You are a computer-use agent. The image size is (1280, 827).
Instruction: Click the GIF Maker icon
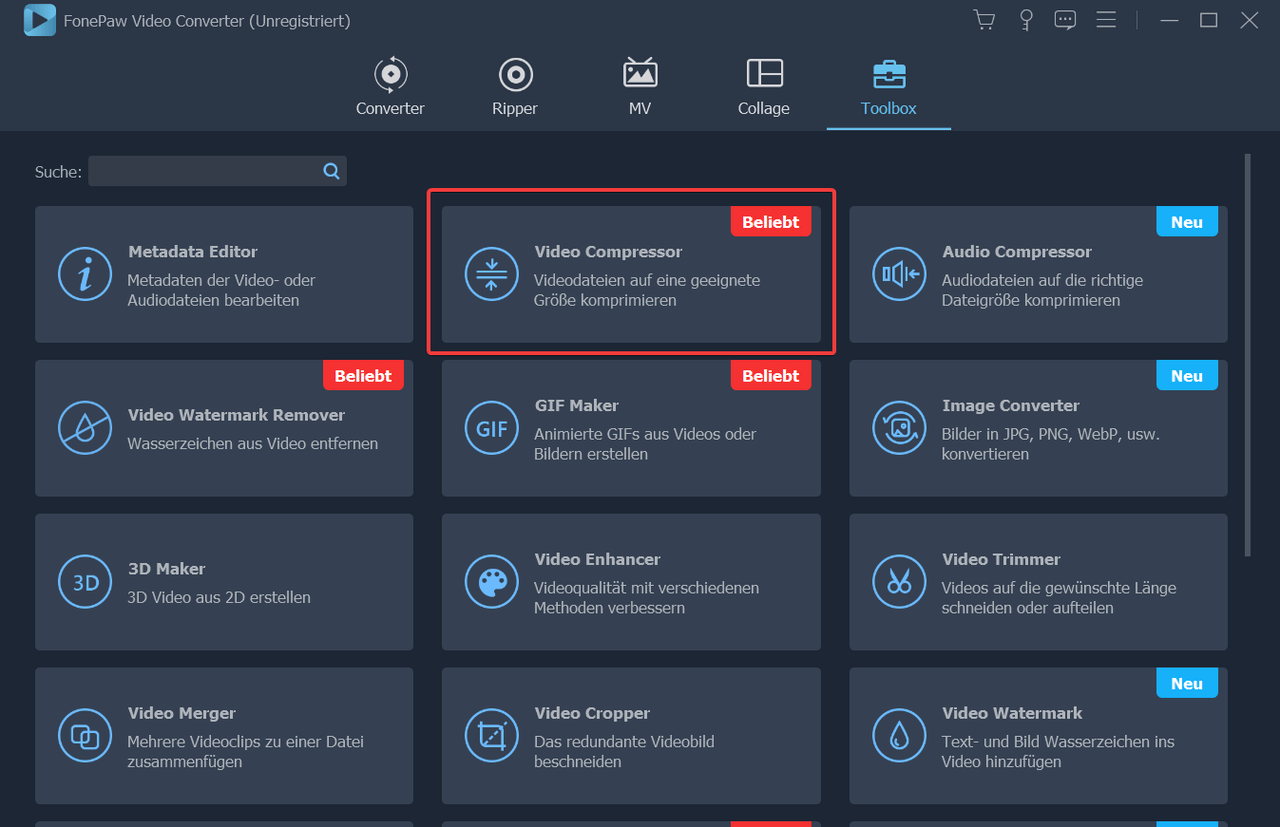(x=491, y=428)
